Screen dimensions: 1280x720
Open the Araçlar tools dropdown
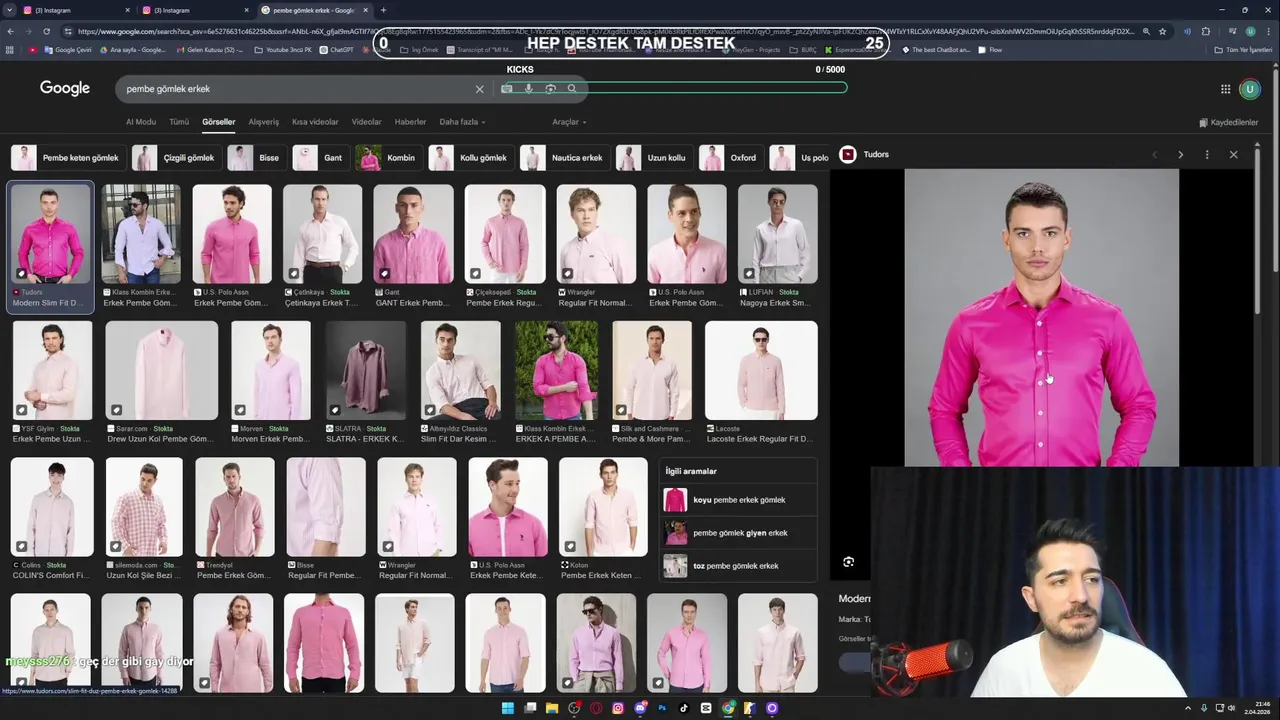click(x=569, y=122)
